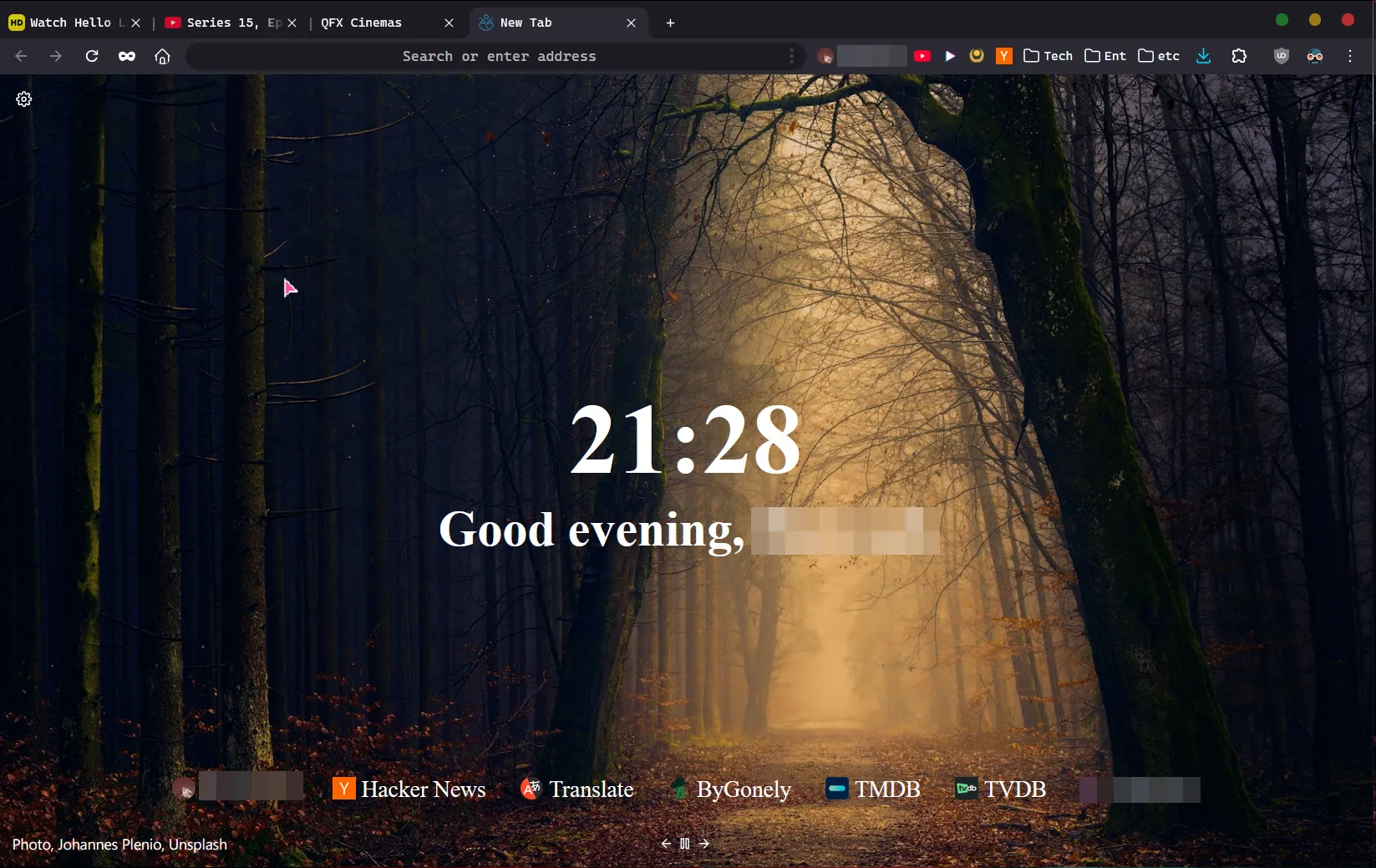
Task: Open the new tab page settings gear
Action: 23,99
